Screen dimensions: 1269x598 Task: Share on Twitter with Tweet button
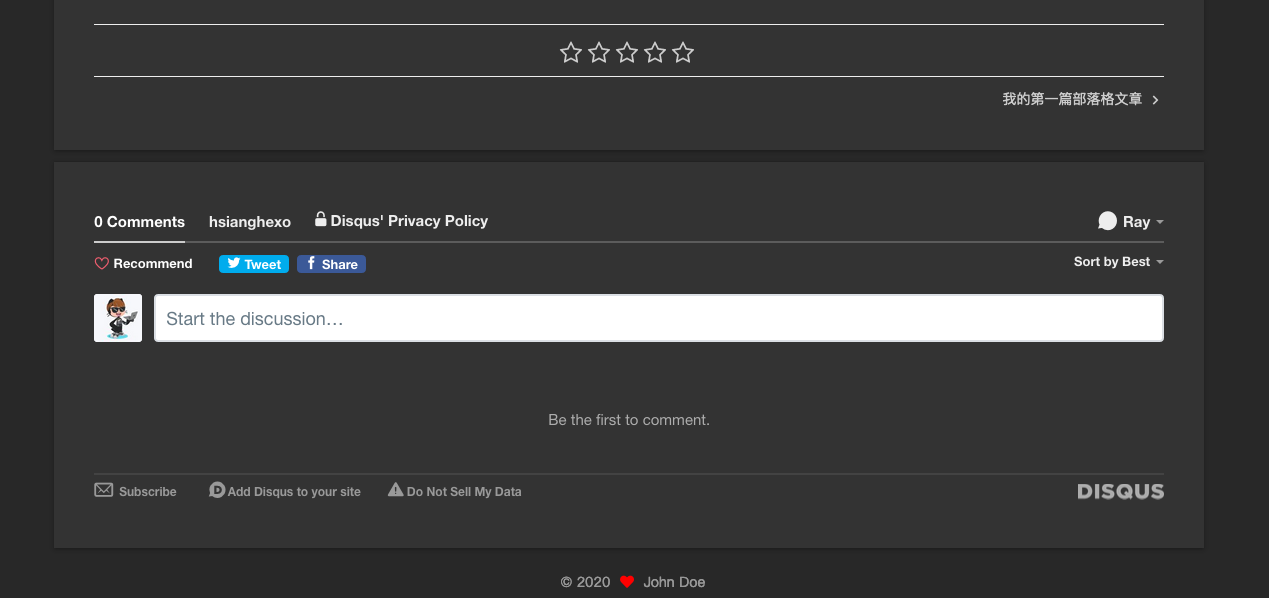tap(254, 264)
